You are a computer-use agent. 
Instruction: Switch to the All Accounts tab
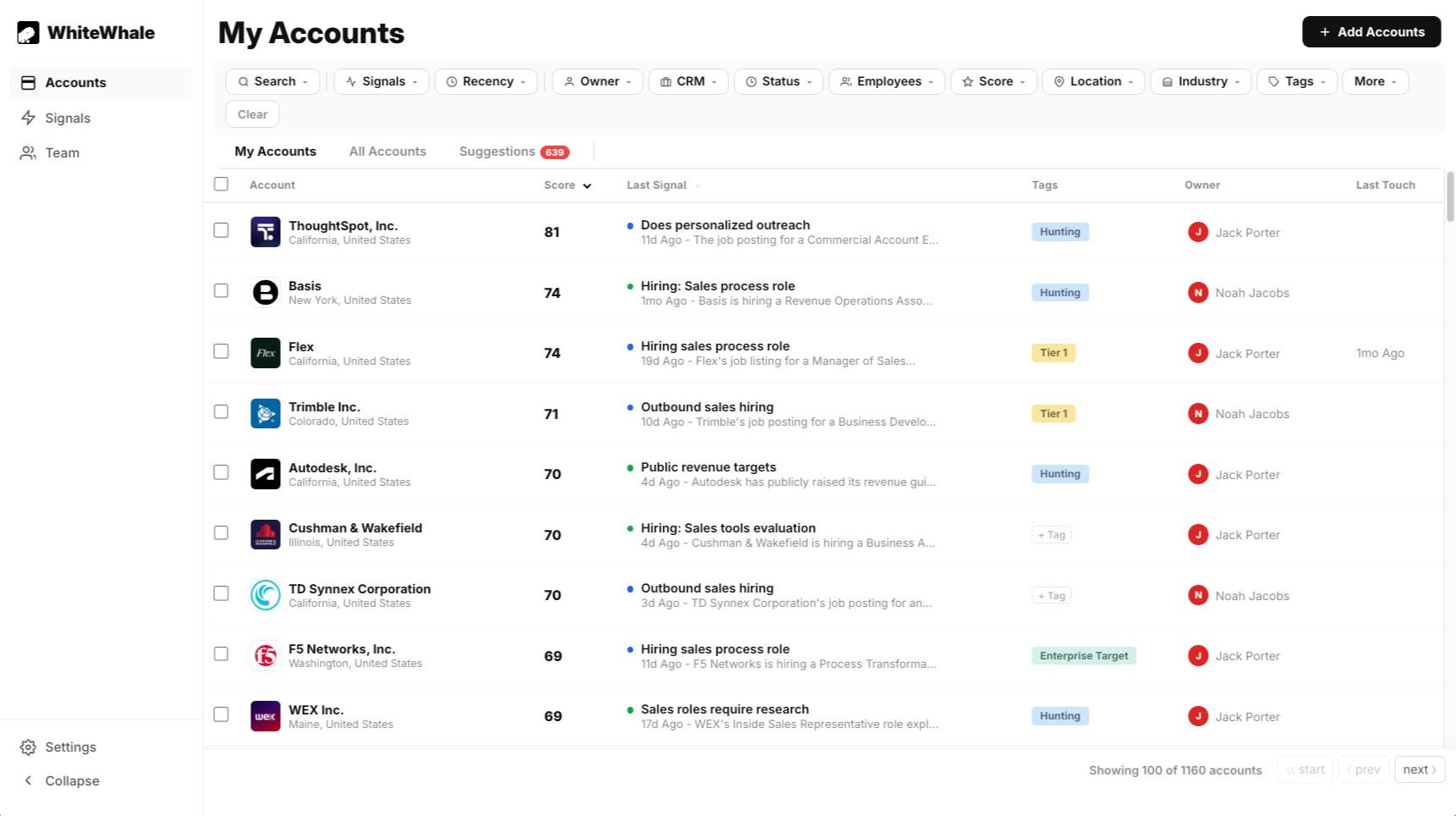pyautogui.click(x=387, y=152)
